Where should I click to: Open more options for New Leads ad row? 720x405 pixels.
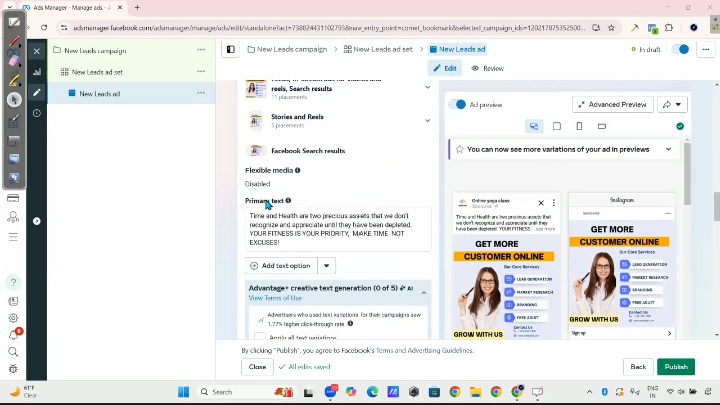pos(201,93)
